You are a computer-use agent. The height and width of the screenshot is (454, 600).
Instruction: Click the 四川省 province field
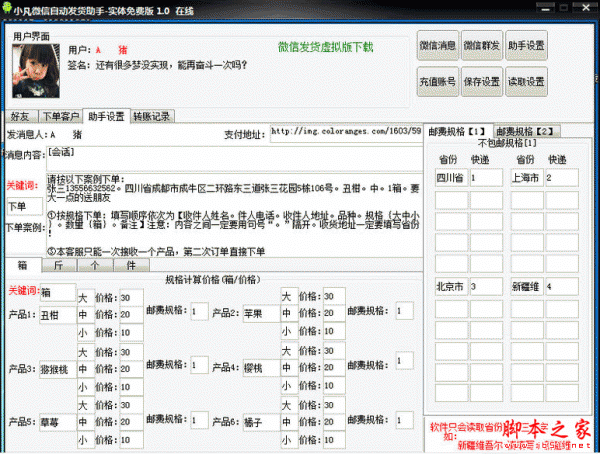pyautogui.click(x=451, y=178)
